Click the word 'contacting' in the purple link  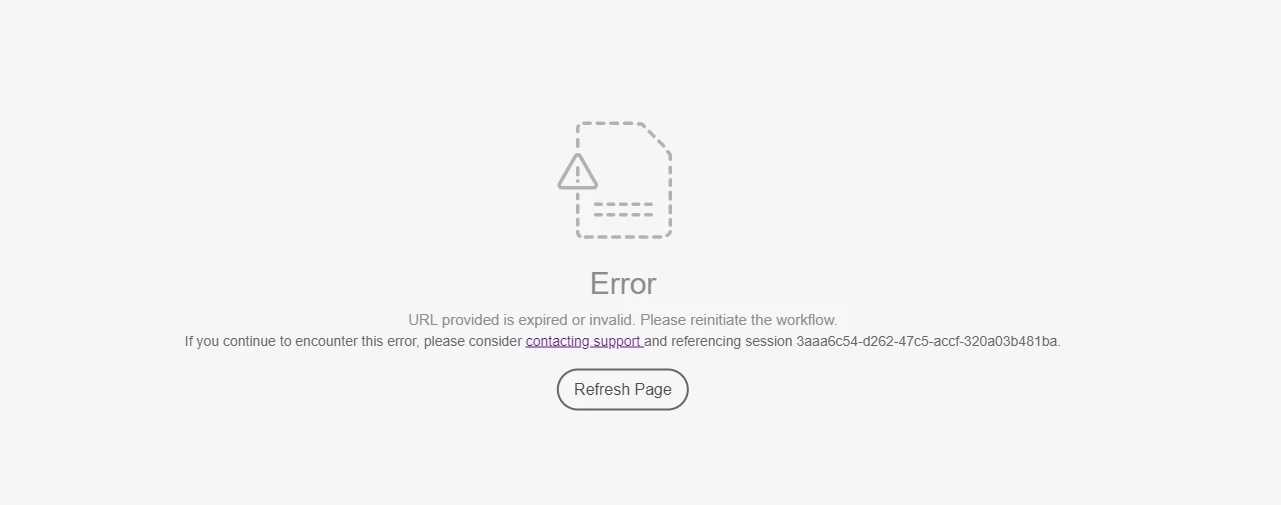[557, 341]
